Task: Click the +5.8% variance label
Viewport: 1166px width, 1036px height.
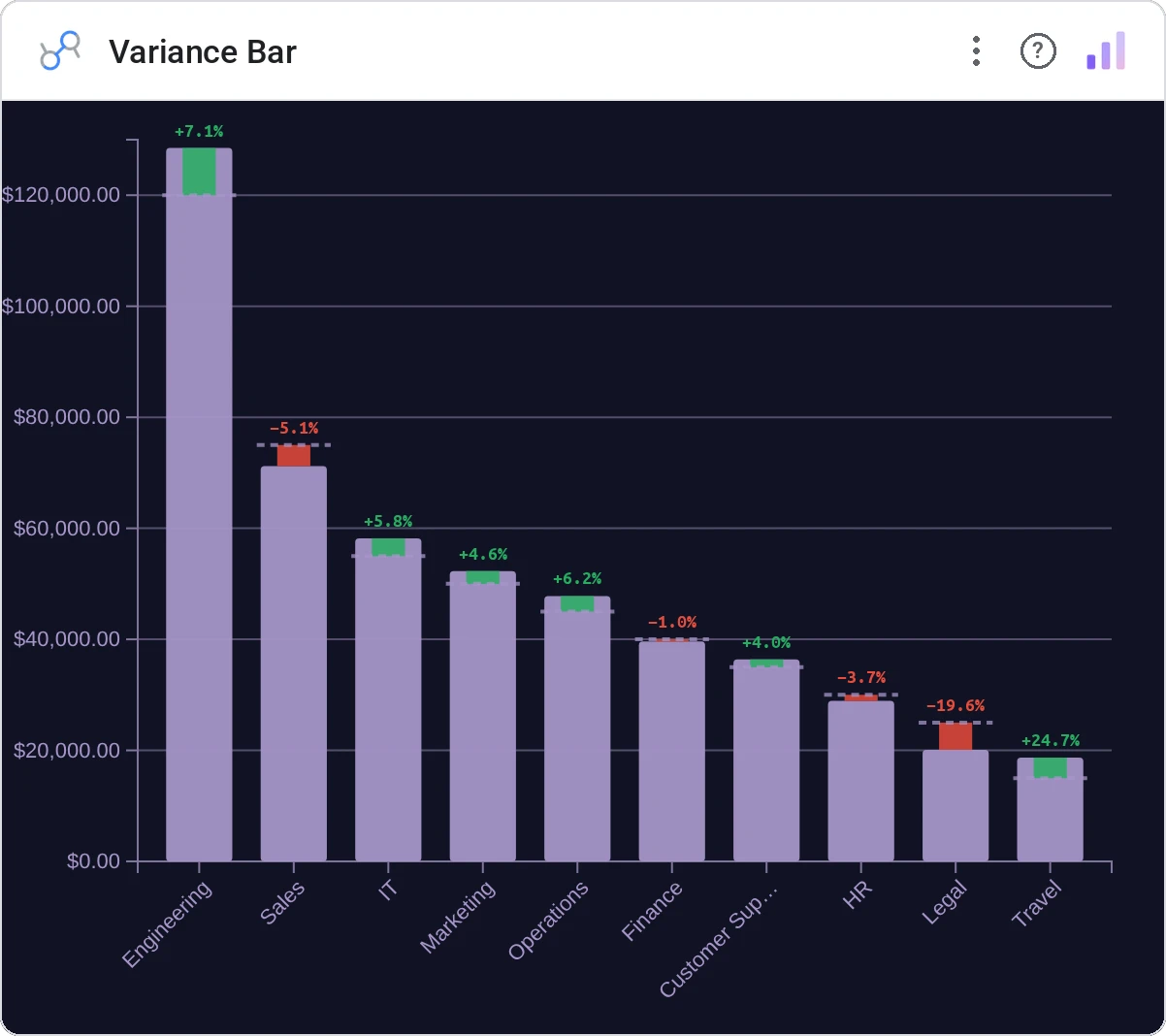Action: pyautogui.click(x=388, y=522)
